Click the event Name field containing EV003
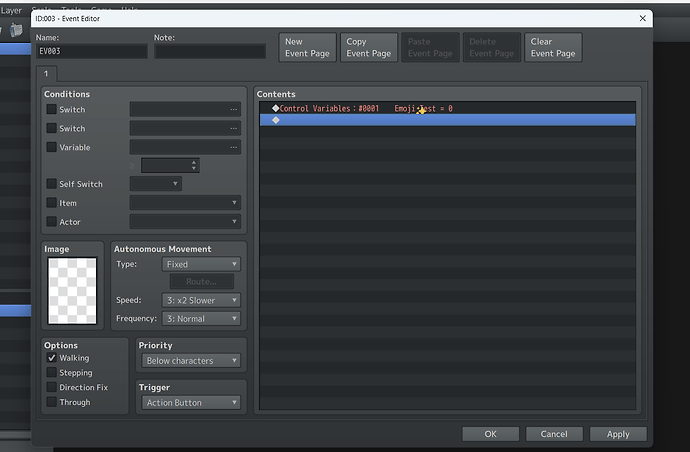The image size is (690, 452). (x=92, y=51)
